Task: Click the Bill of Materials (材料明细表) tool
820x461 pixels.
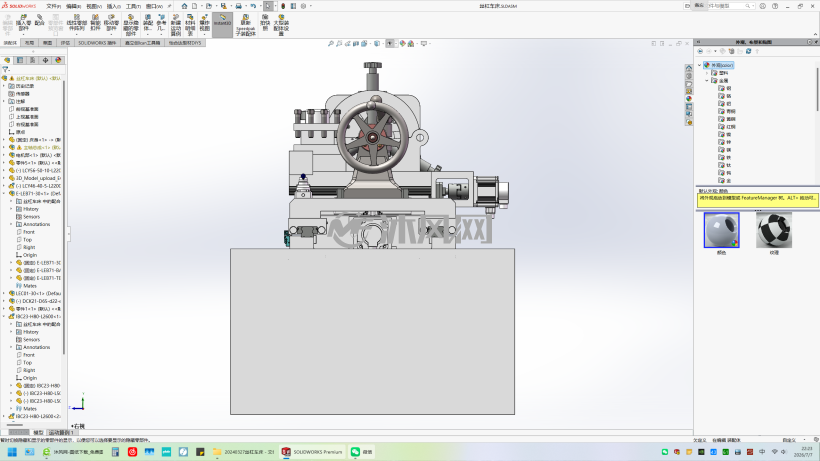Action: tap(190, 25)
